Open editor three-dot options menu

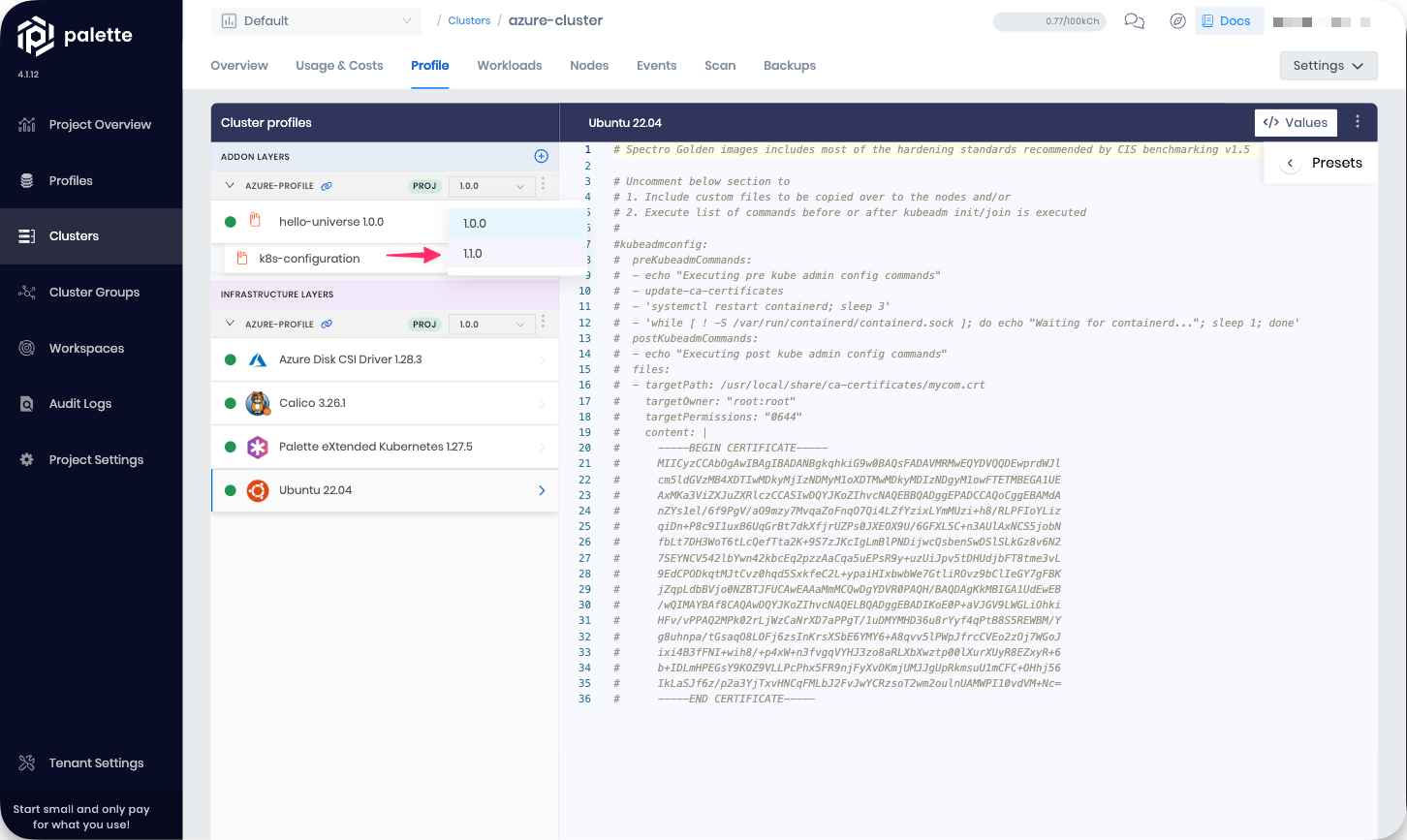[1358, 122]
